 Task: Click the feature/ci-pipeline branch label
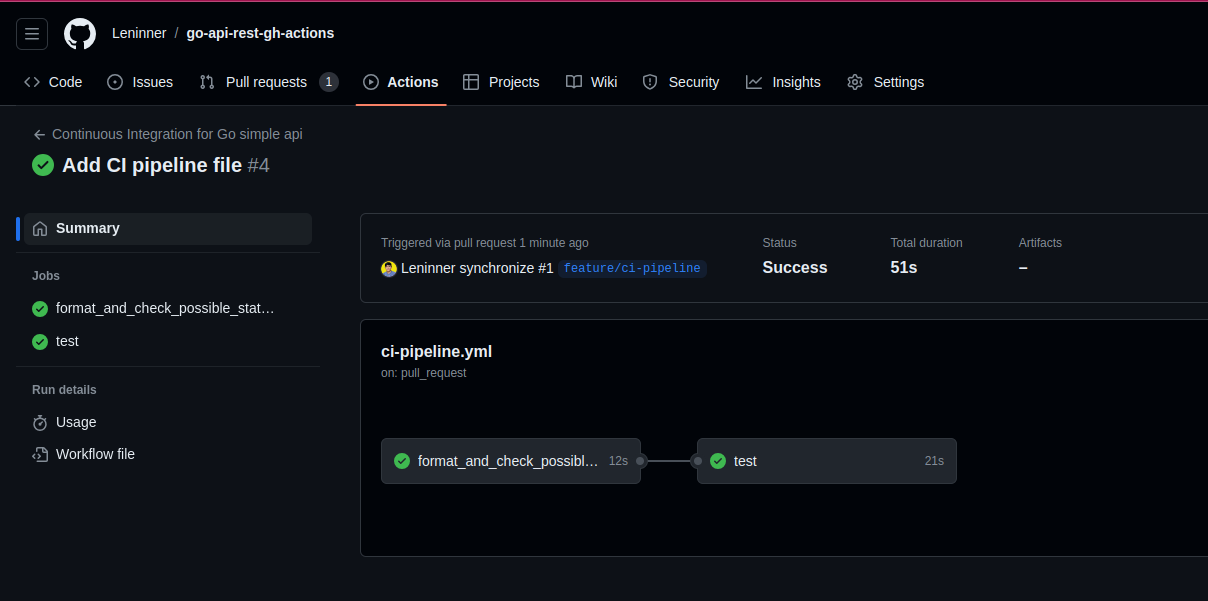click(632, 268)
